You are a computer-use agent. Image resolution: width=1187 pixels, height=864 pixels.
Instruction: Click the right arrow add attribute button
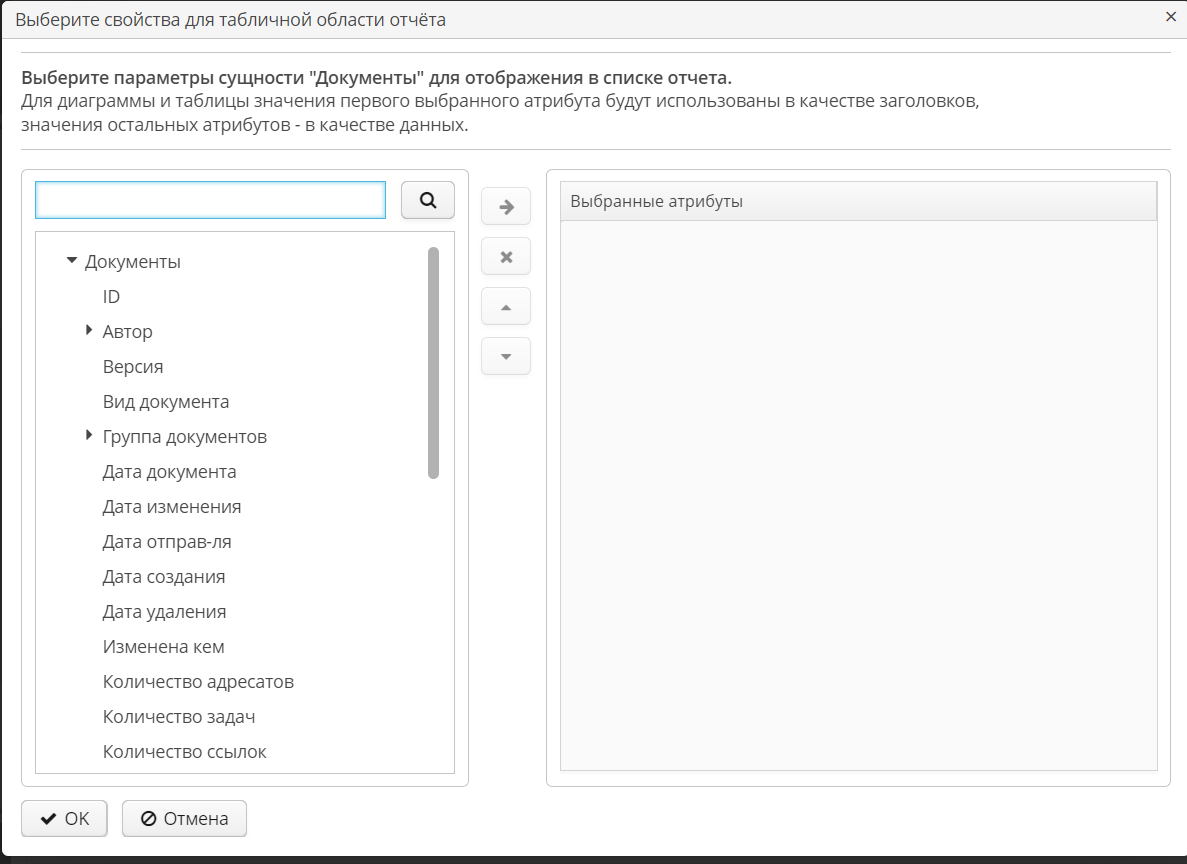pyautogui.click(x=506, y=207)
